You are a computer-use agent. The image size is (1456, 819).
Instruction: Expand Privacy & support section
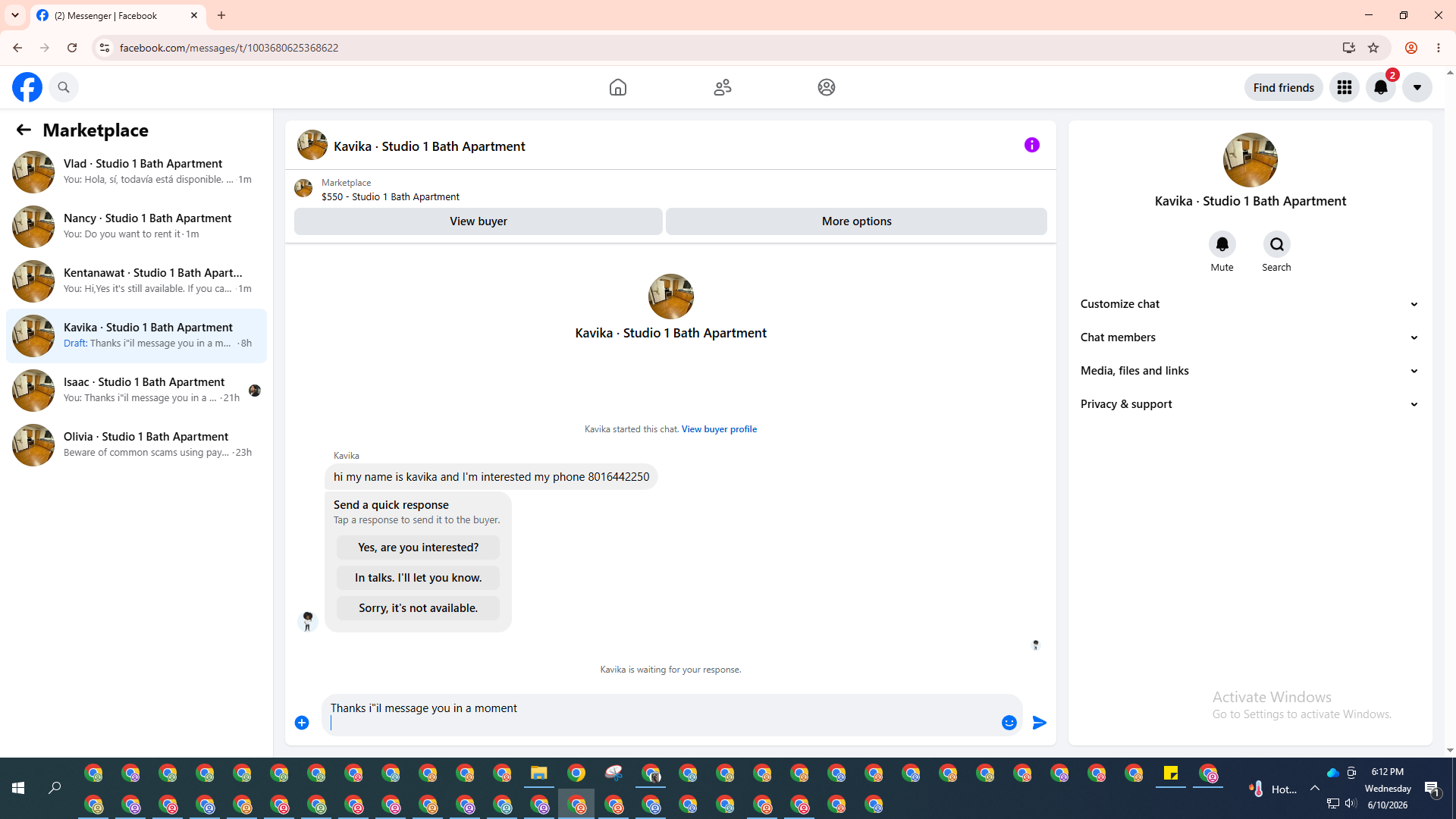click(x=1250, y=404)
